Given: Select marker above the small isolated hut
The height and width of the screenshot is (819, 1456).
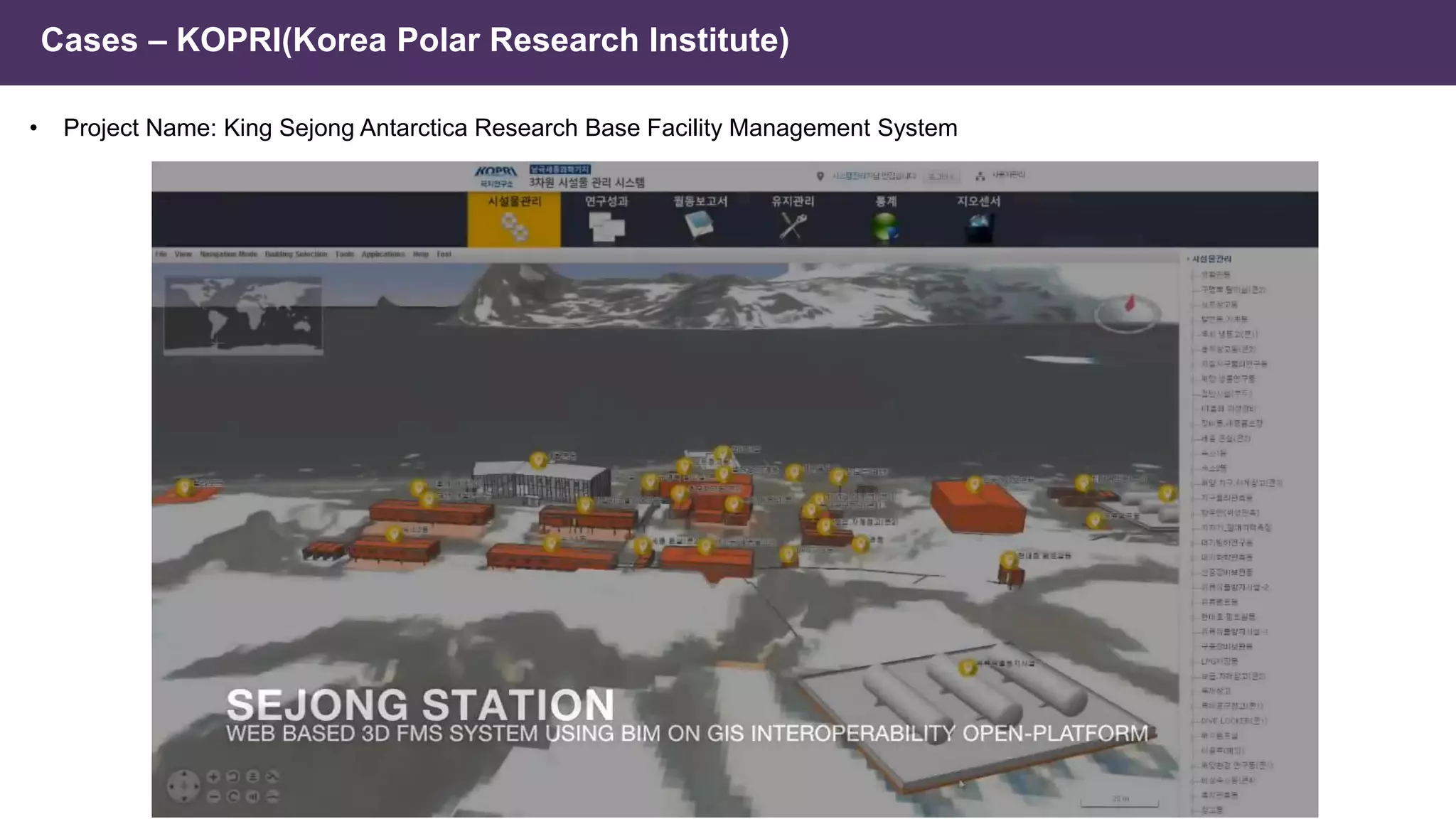Looking at the screenshot, I should [x=1009, y=560].
